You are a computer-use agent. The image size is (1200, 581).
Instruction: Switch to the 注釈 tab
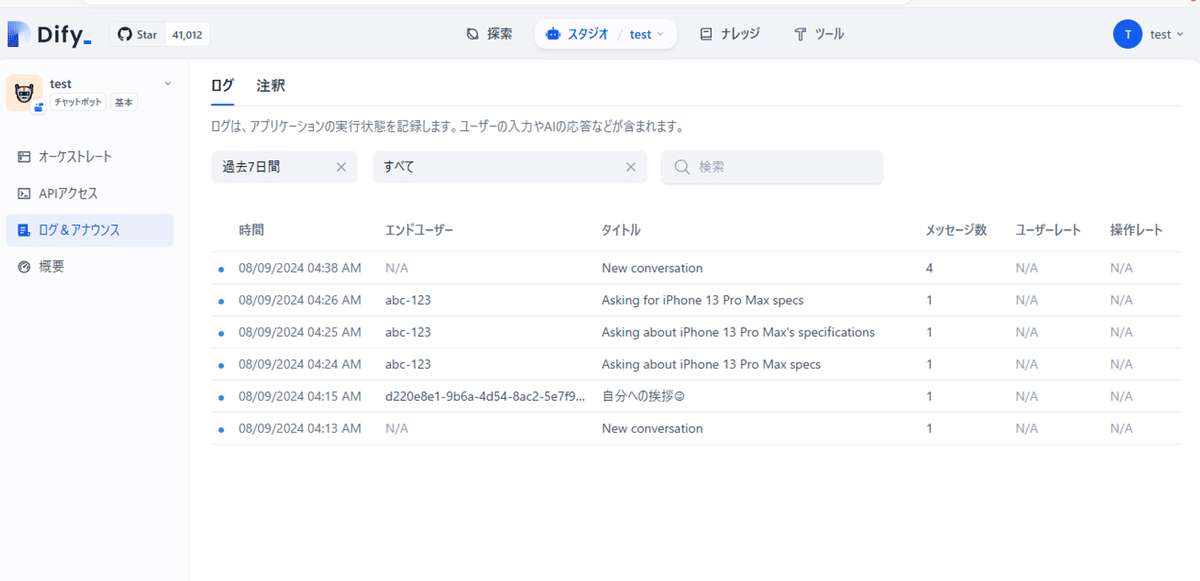pos(270,85)
